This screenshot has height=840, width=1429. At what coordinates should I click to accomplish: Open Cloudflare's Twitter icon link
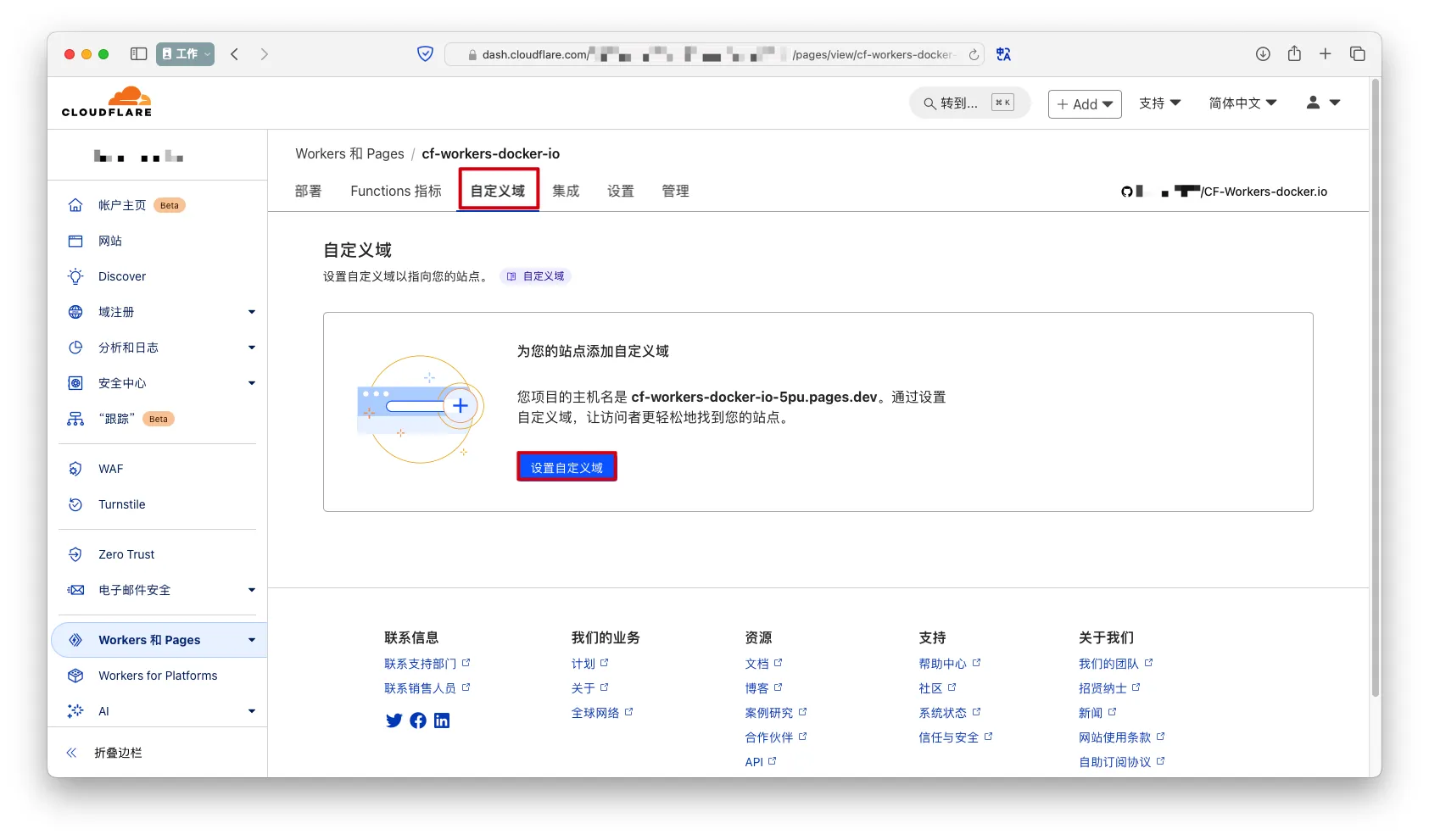[x=394, y=720]
